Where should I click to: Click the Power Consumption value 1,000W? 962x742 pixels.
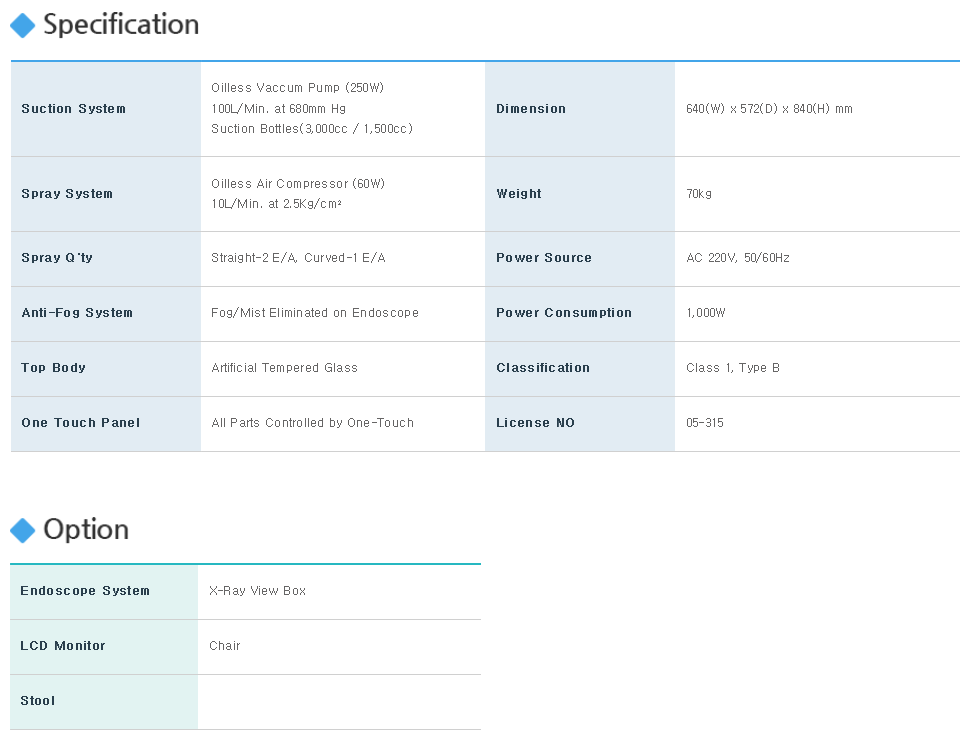[706, 312]
